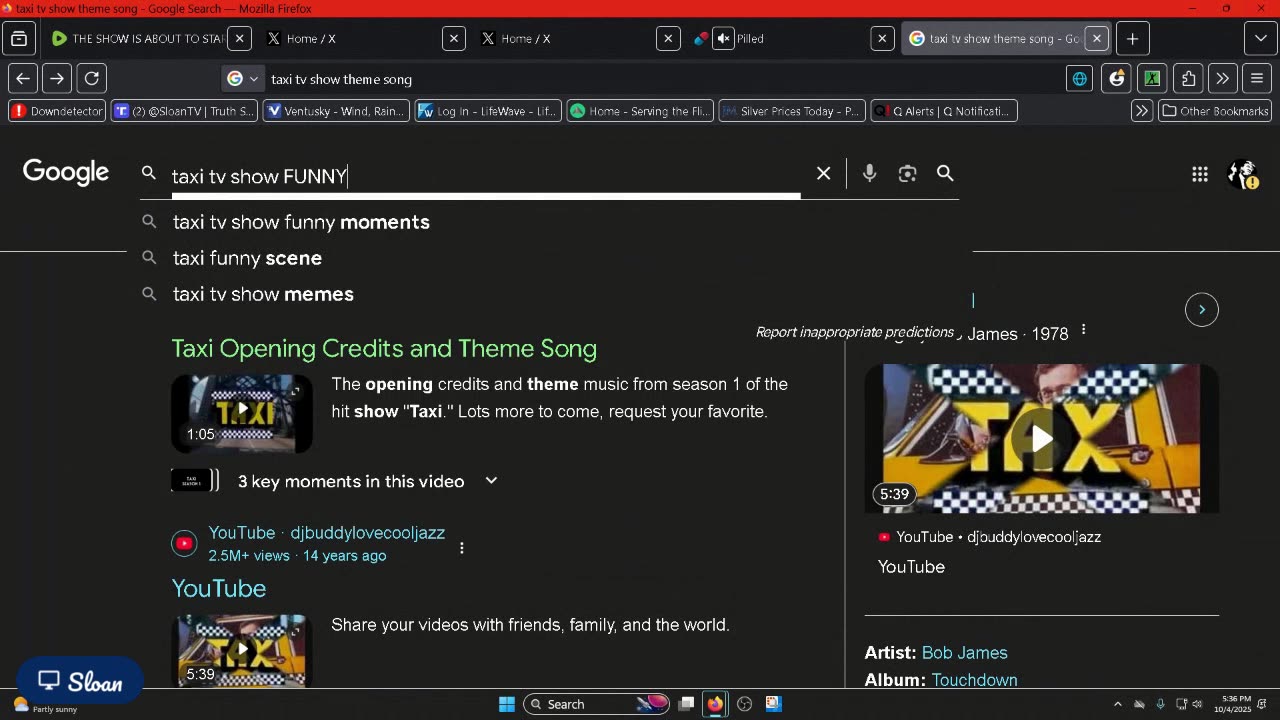Click the Firefox icon on the taskbar
The image size is (1280, 720).
(x=715, y=704)
